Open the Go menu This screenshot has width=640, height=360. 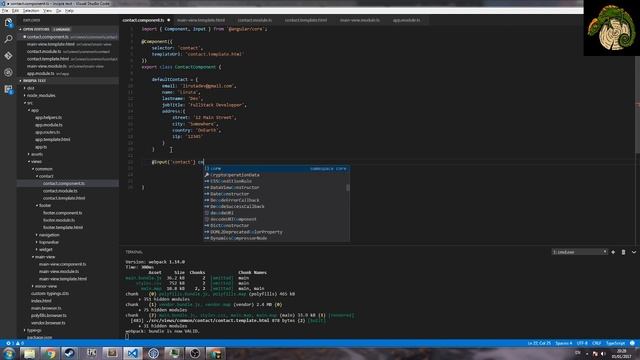58,11
